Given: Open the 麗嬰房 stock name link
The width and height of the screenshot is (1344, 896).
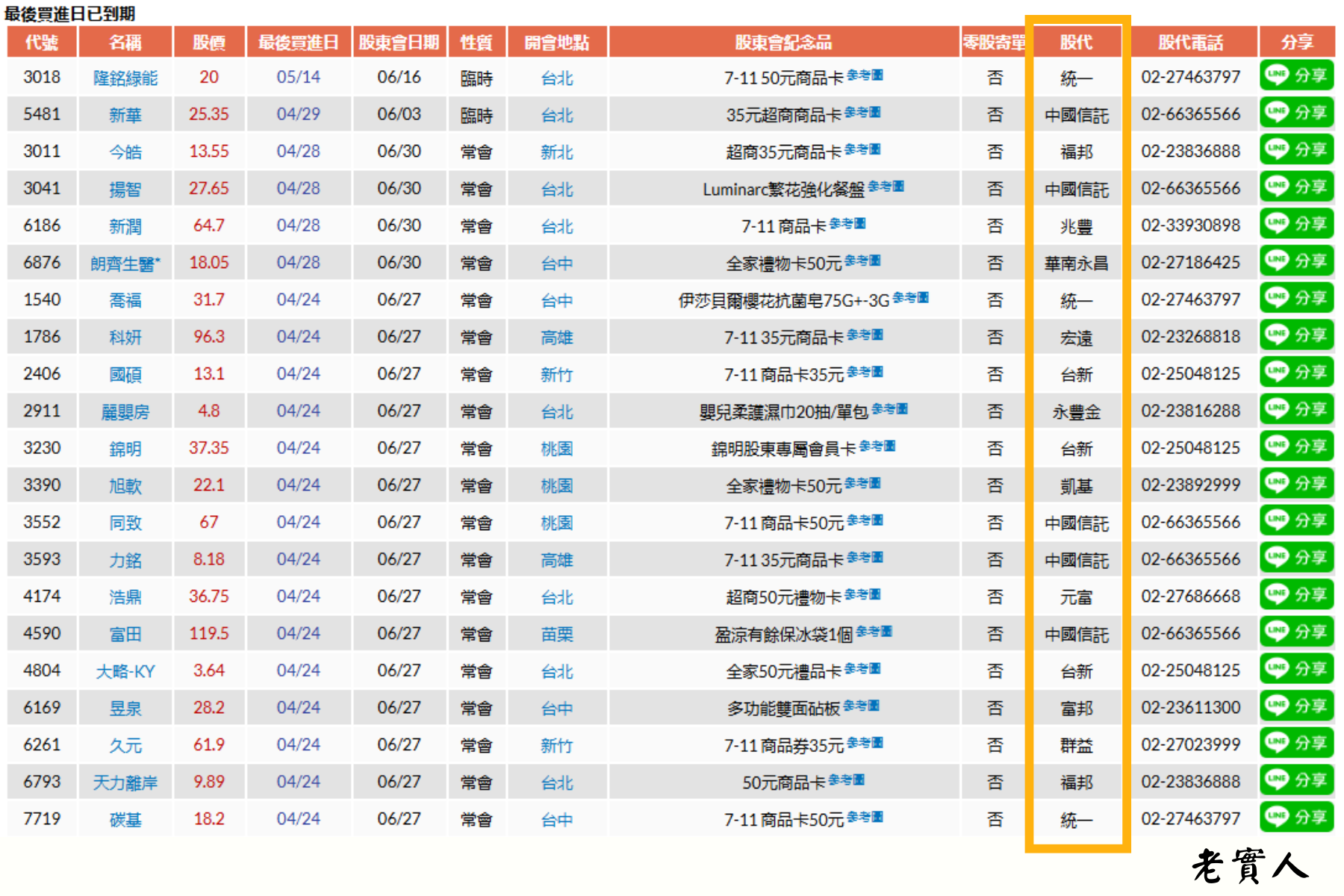Looking at the screenshot, I should click(125, 411).
